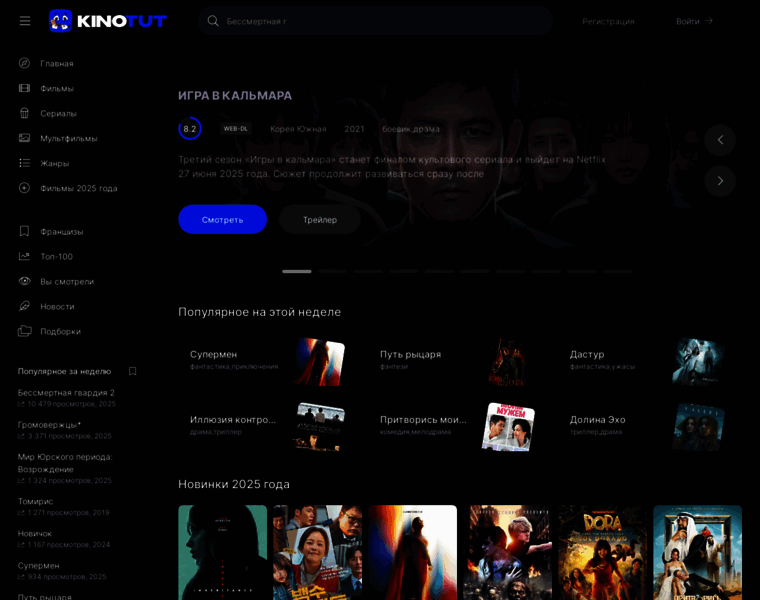
Task: Click the search magnifier icon
Action: 213,21
